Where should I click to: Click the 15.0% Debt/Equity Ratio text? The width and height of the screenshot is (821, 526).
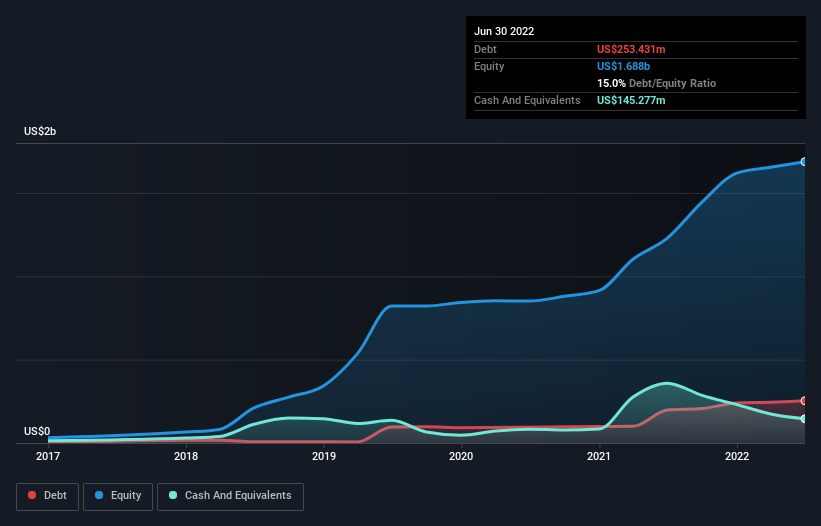[x=656, y=83]
